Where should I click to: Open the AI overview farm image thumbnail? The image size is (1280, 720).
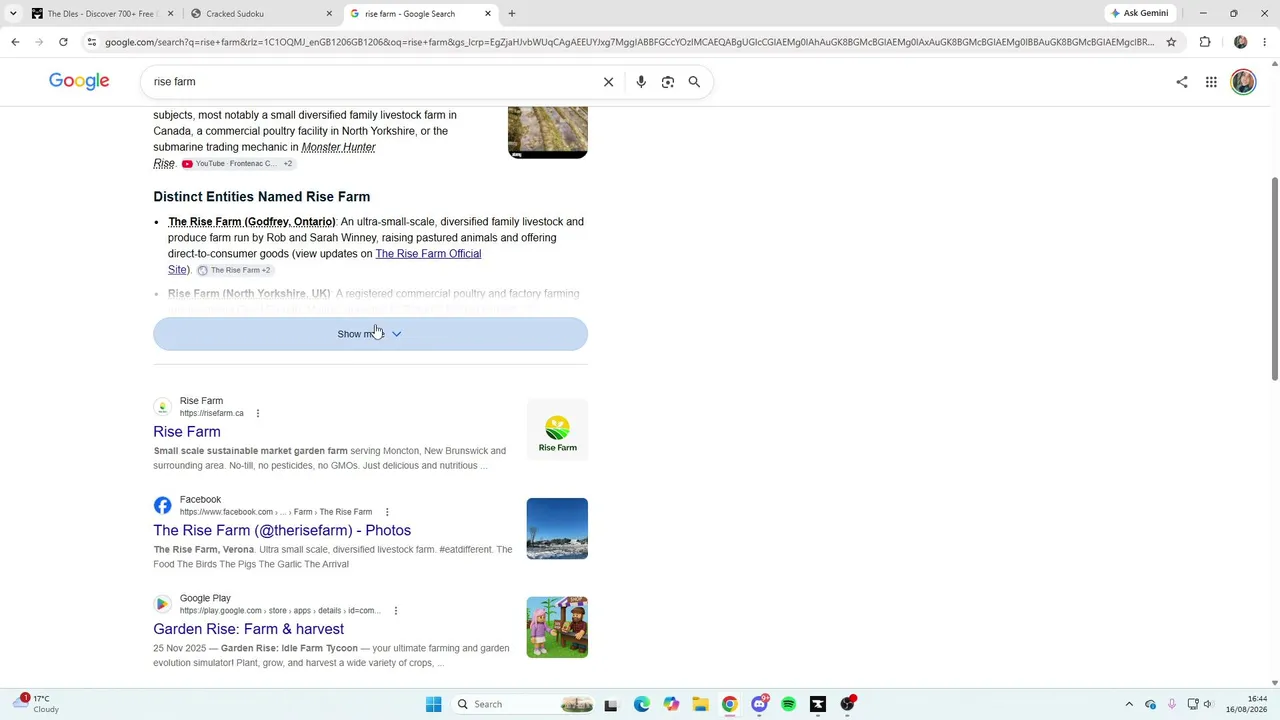(548, 132)
